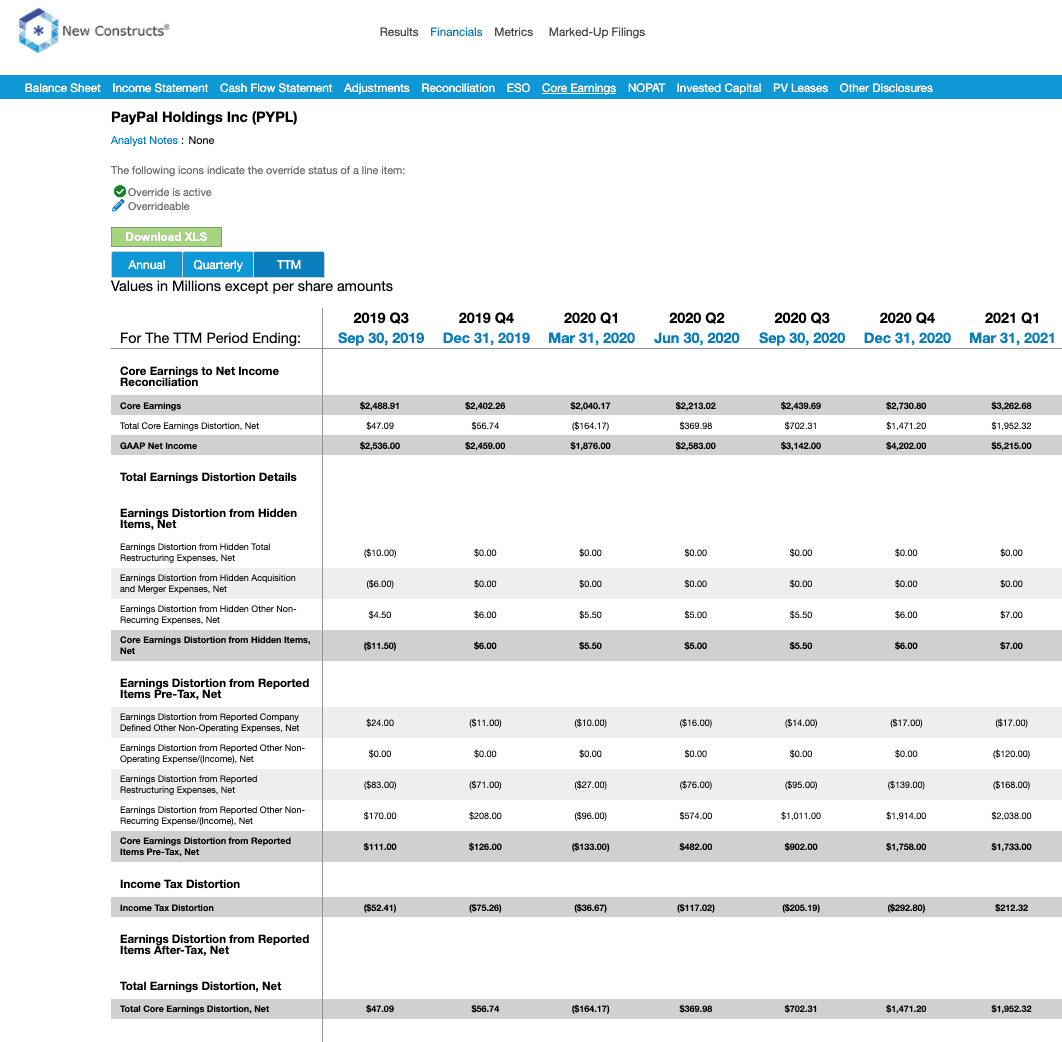The image size is (1062, 1042).
Task: Select the TTM period view
Action: pos(289,265)
